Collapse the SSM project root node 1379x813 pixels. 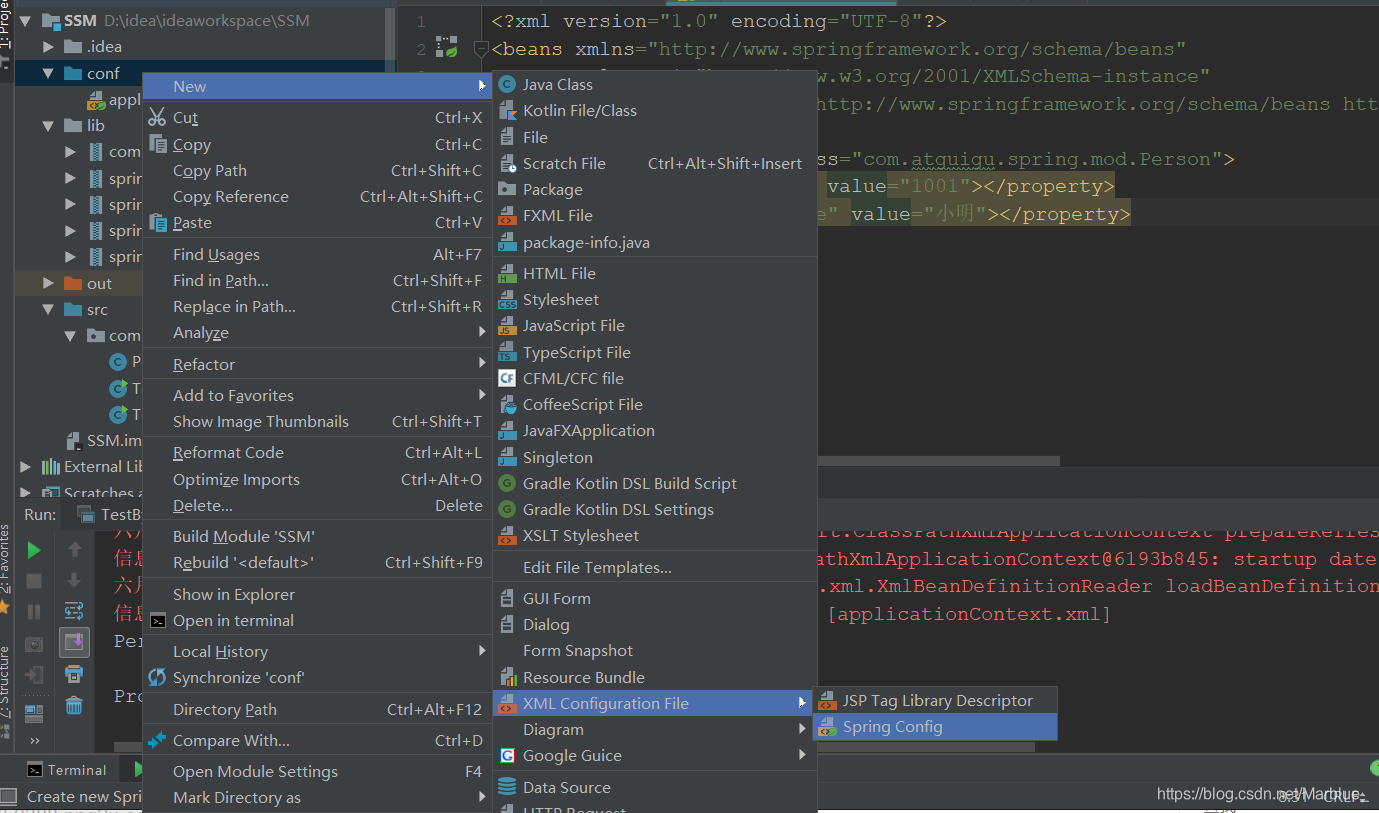[x=25, y=20]
